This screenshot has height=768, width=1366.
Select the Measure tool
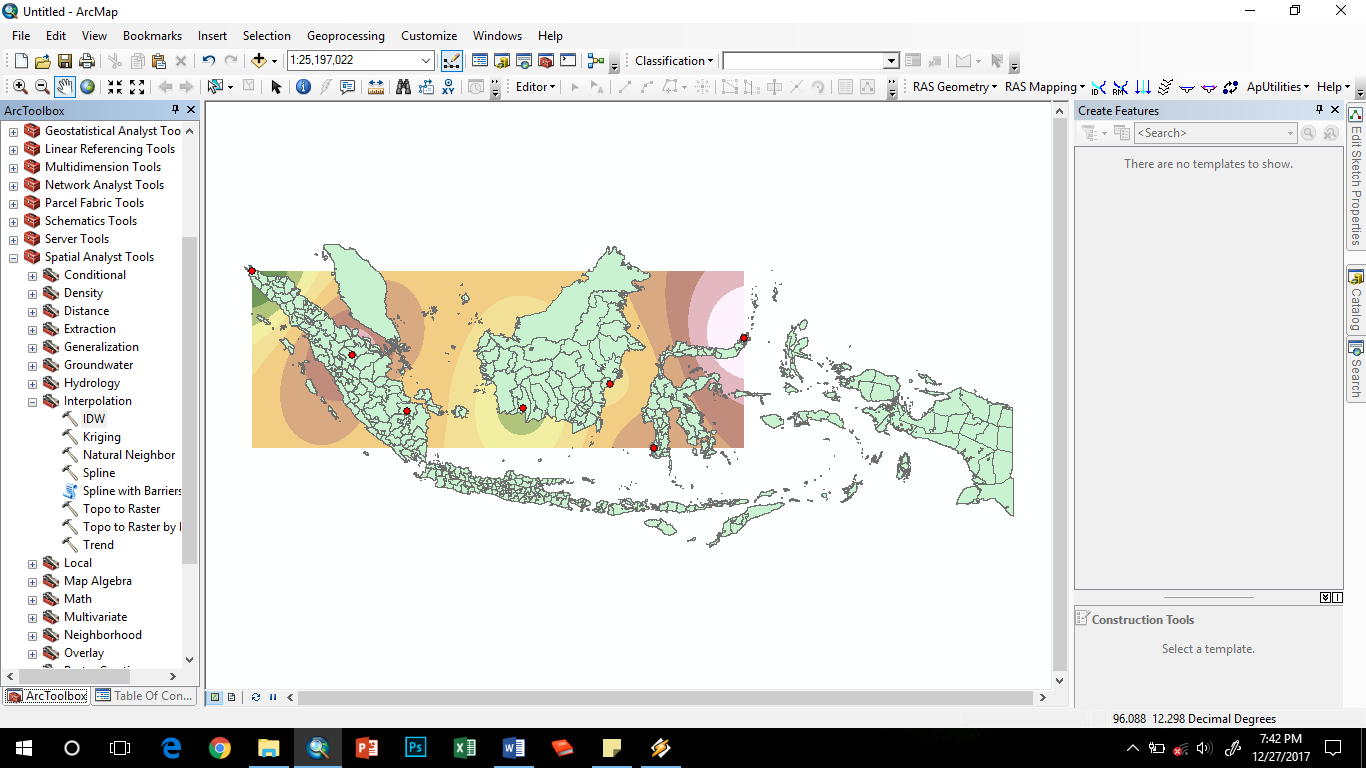(x=377, y=86)
